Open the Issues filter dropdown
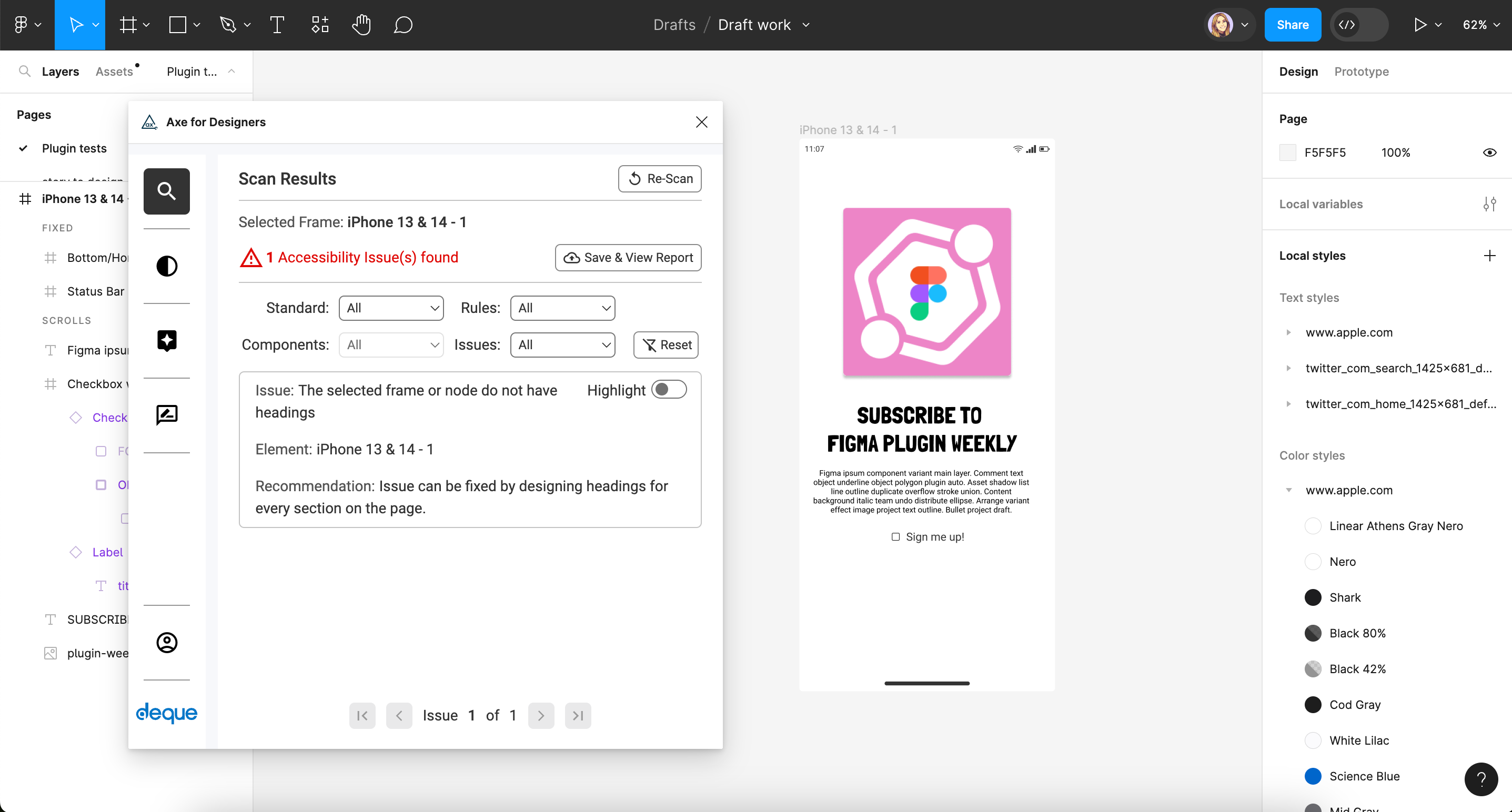The height and width of the screenshot is (812, 1512). (563, 345)
